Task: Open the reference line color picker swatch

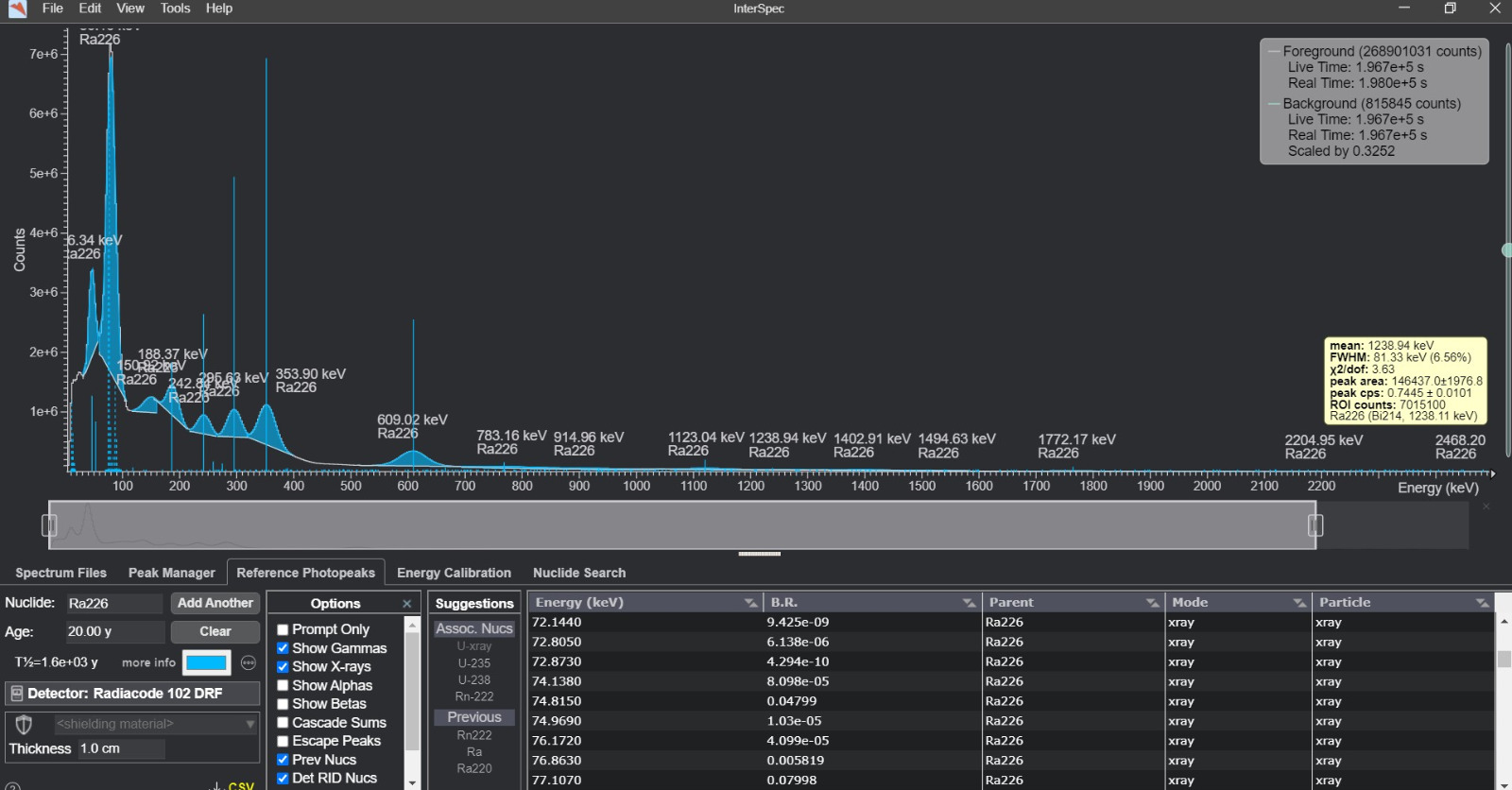Action: pyautogui.click(x=207, y=662)
